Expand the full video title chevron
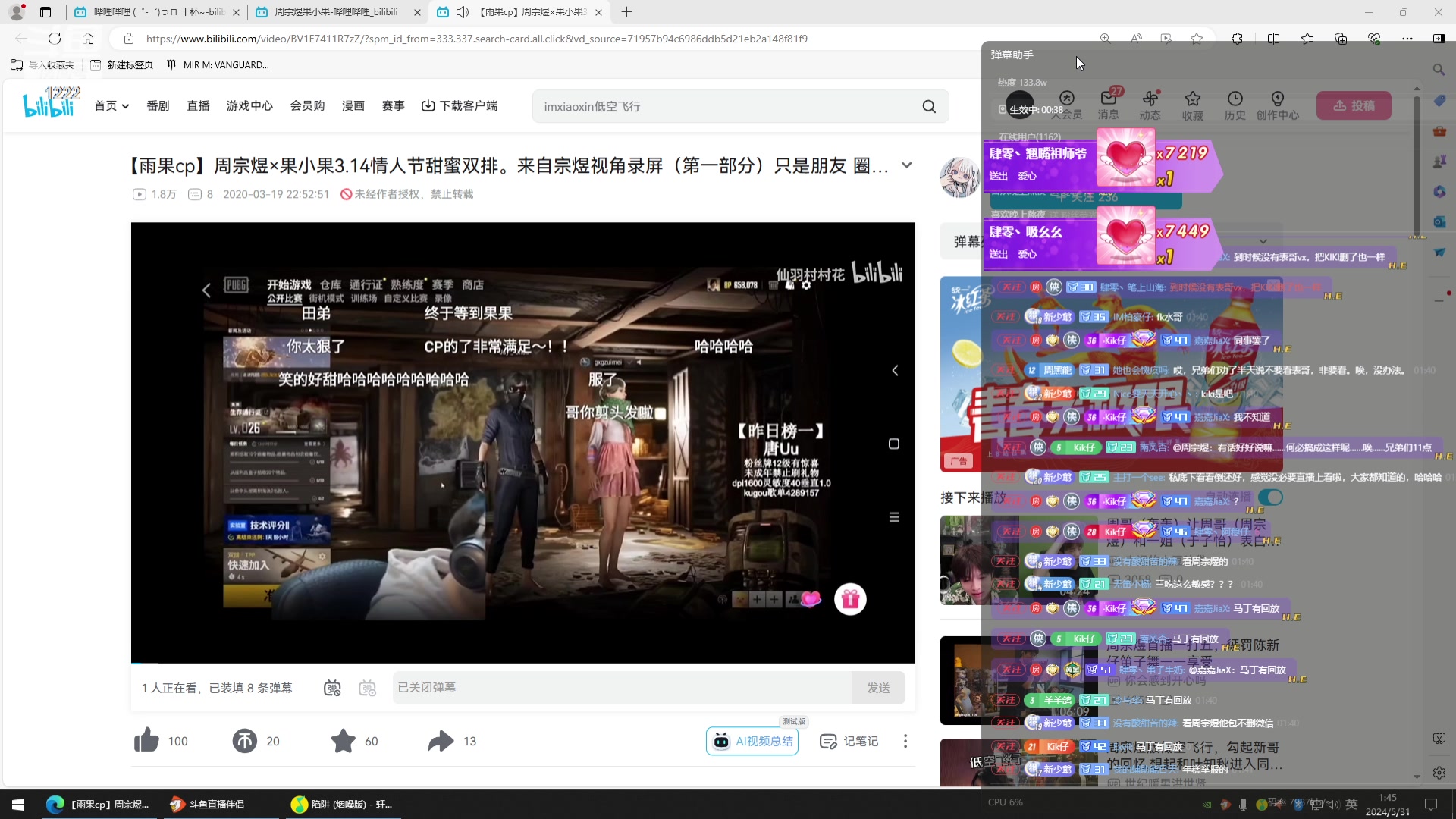Viewport: 1456px width, 819px height. click(906, 165)
